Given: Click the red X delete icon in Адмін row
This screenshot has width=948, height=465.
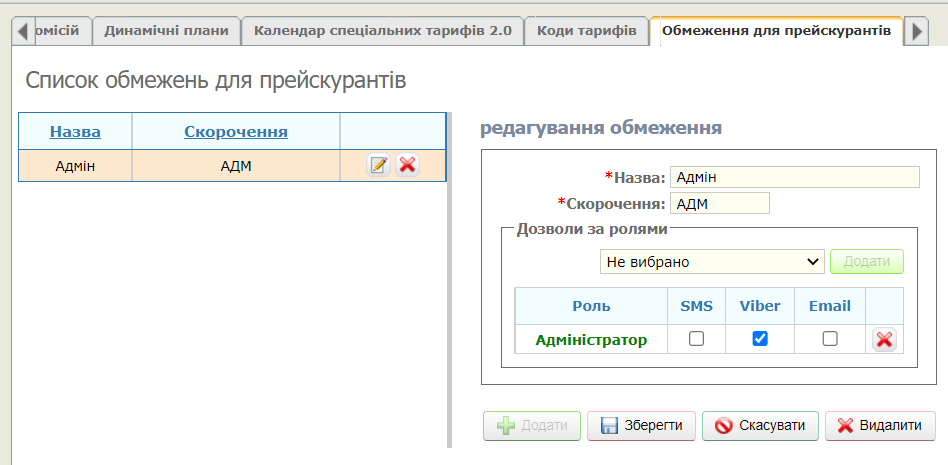Looking at the screenshot, I should [407, 166].
